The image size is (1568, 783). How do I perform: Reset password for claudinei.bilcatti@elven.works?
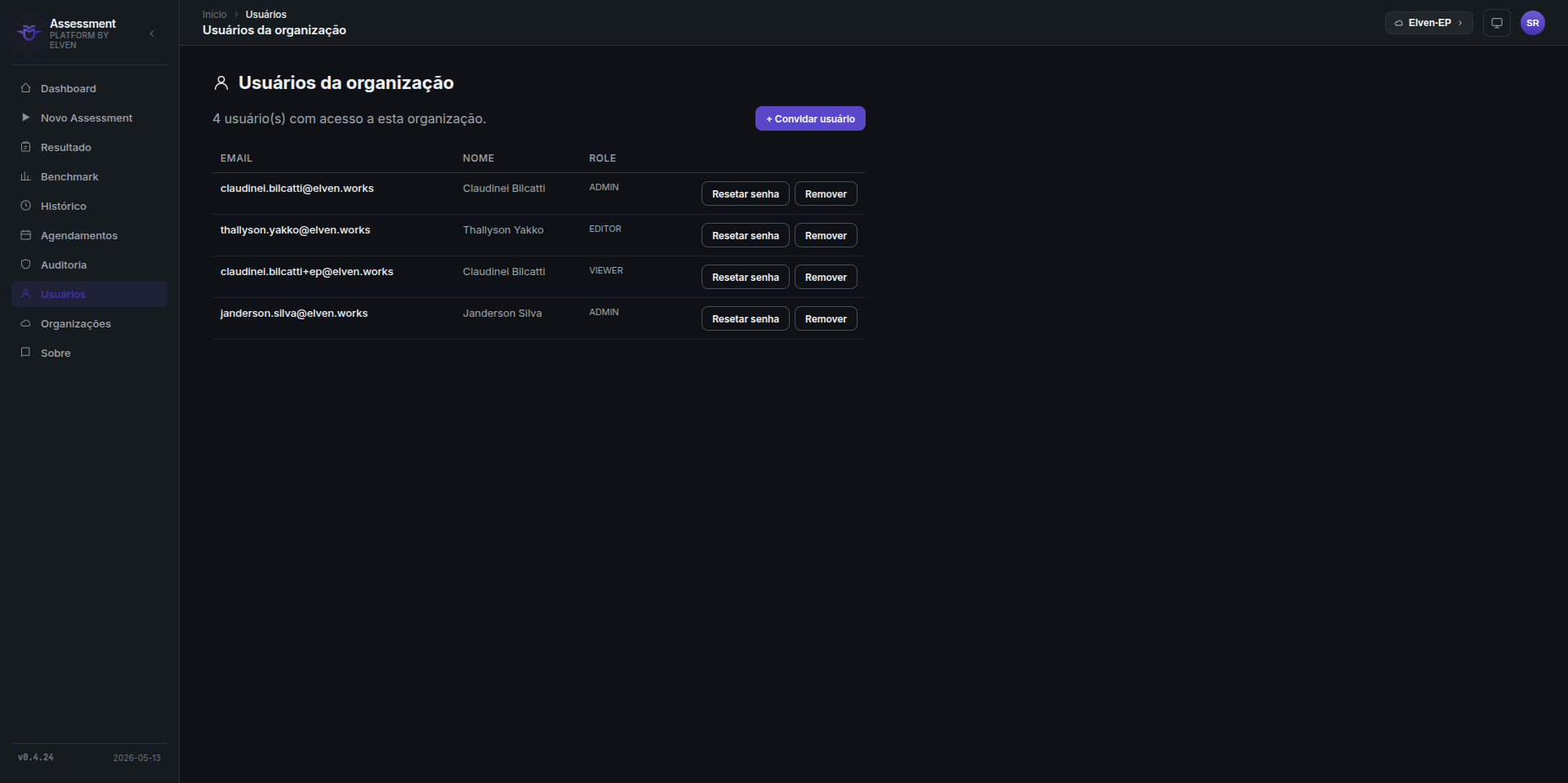tap(746, 194)
